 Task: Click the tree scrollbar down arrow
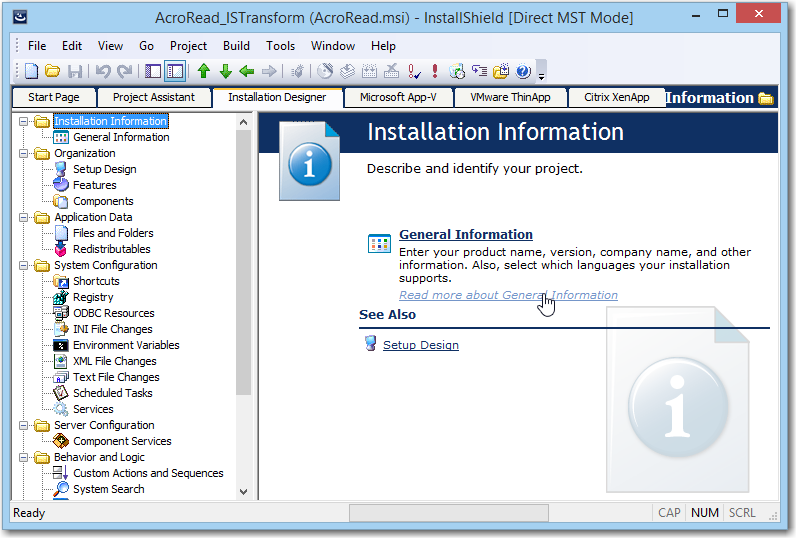244,491
